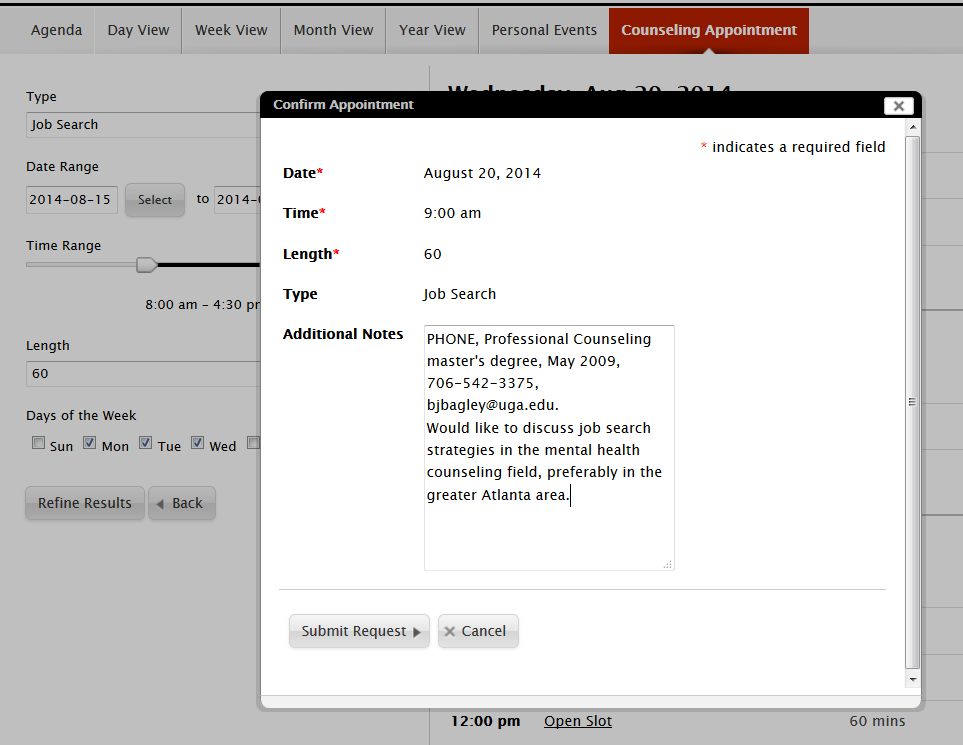Switch to the Agenda tab
963x745 pixels.
click(x=57, y=30)
